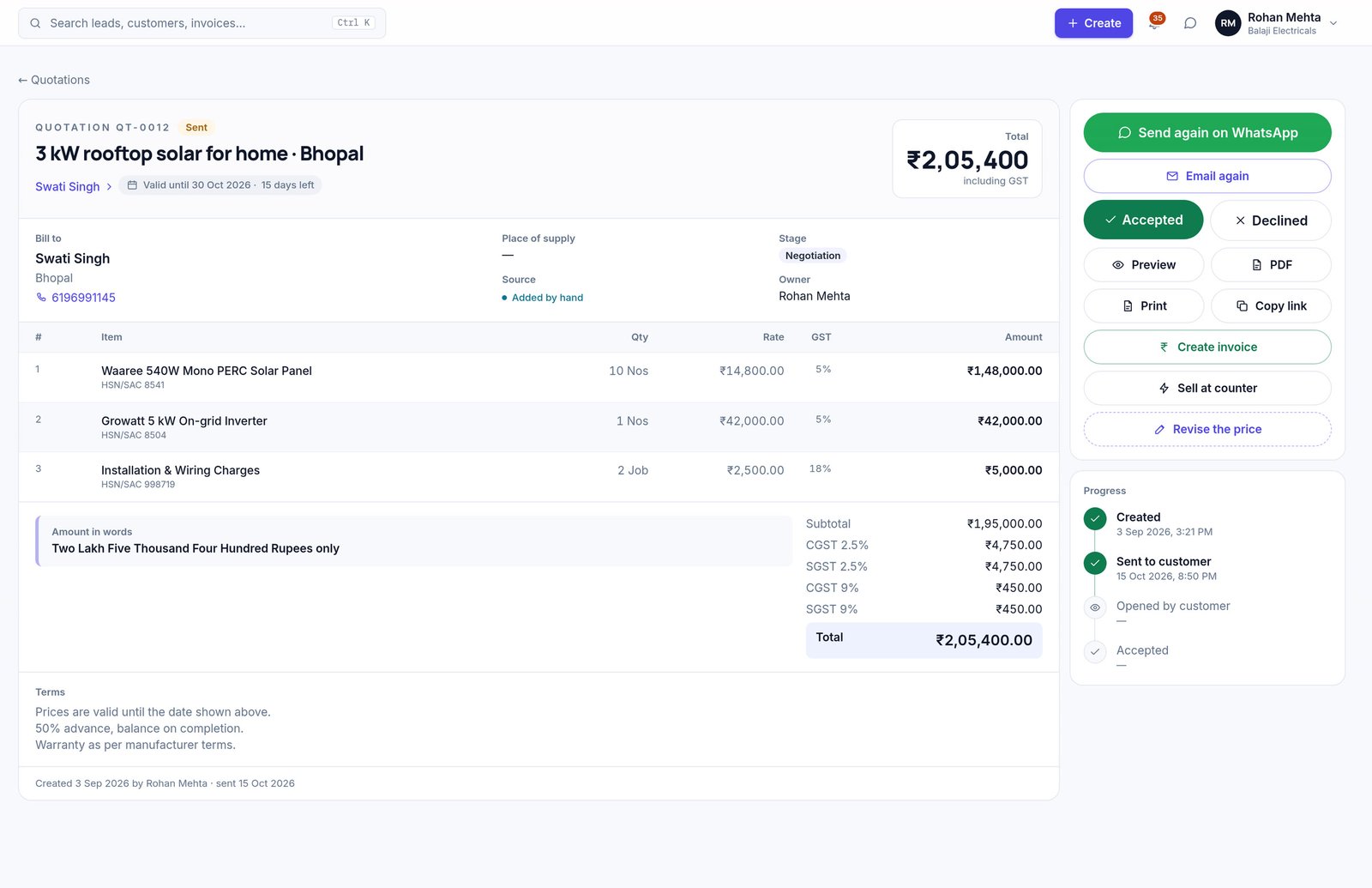
Task: Open the chat messages icon
Action: coord(1190,23)
